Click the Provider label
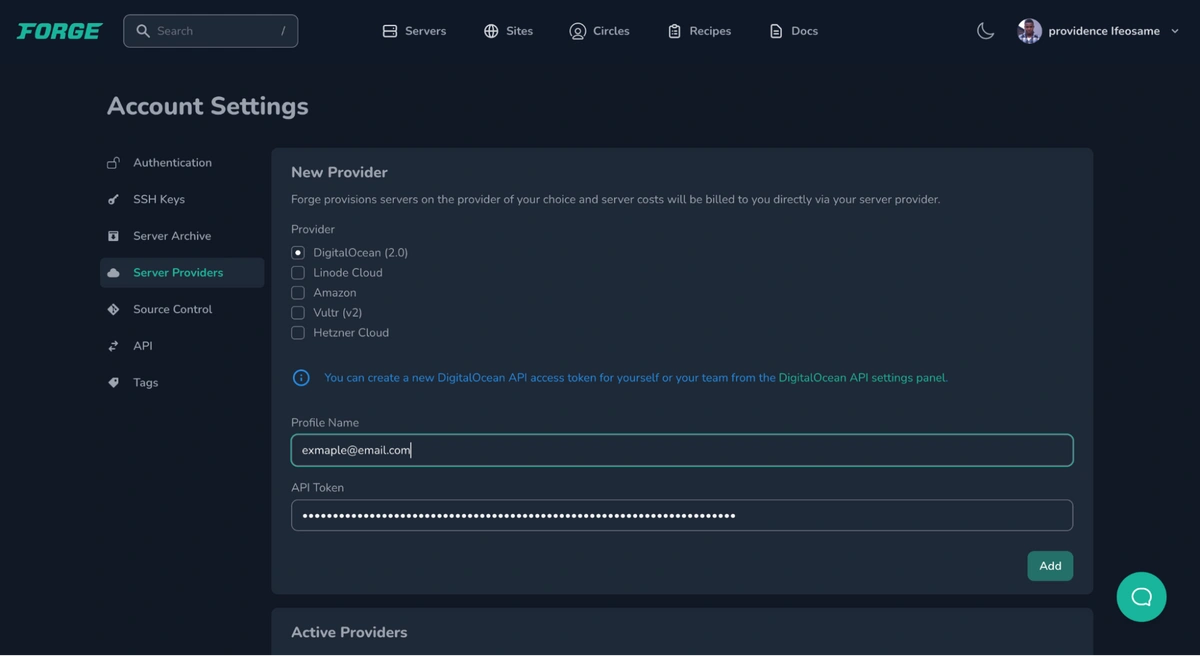Screen dimensions: 1200x656 point(313,229)
